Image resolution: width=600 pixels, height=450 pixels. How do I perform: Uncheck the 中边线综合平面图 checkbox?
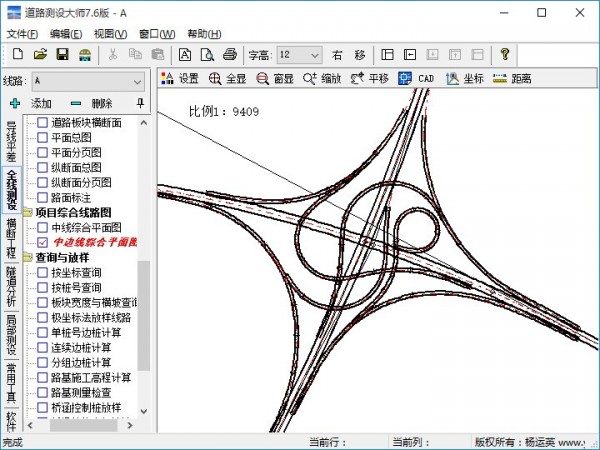click(x=42, y=242)
